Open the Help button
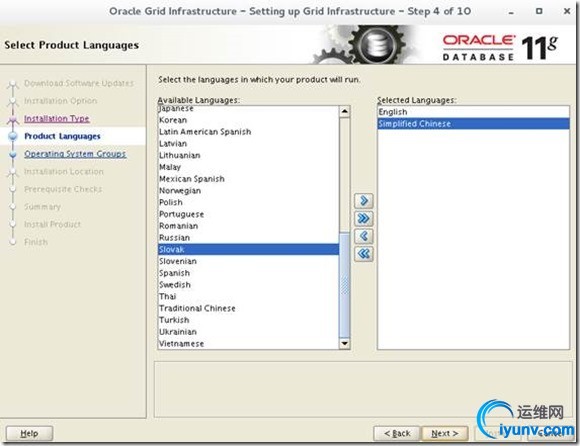This screenshot has width=580, height=446. coord(29,433)
